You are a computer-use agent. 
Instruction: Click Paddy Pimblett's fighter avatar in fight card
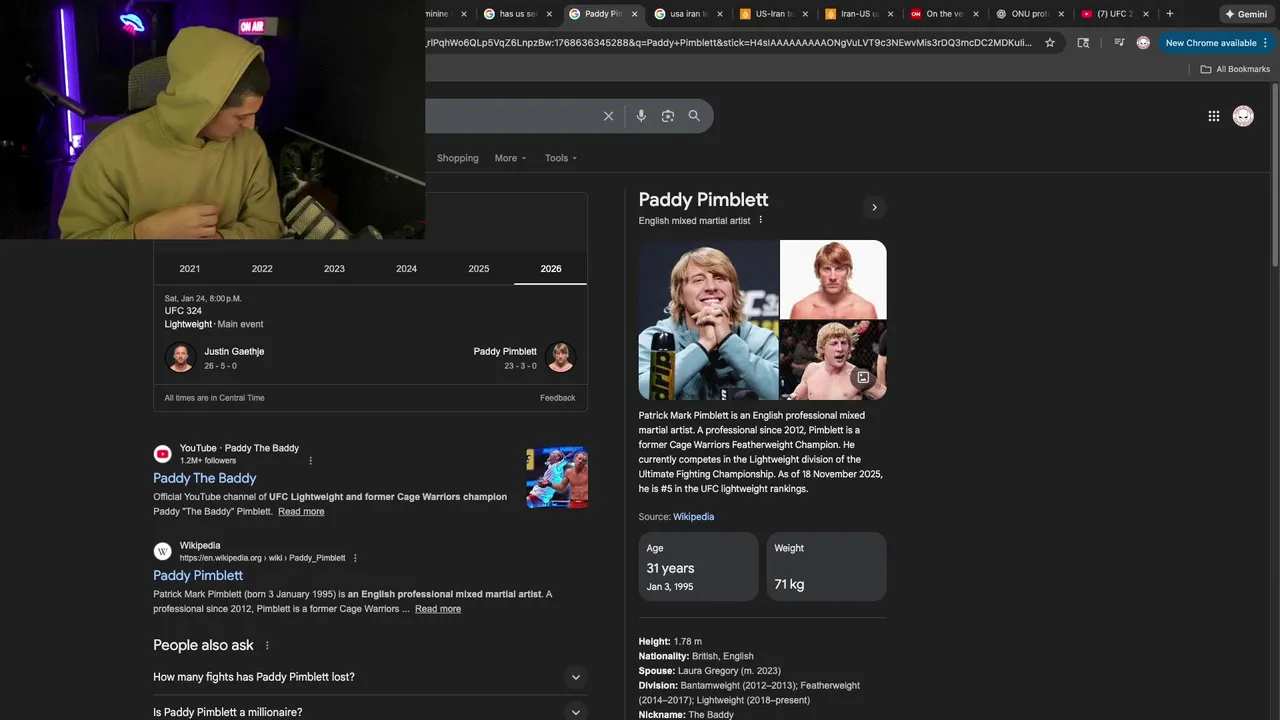tap(560, 357)
